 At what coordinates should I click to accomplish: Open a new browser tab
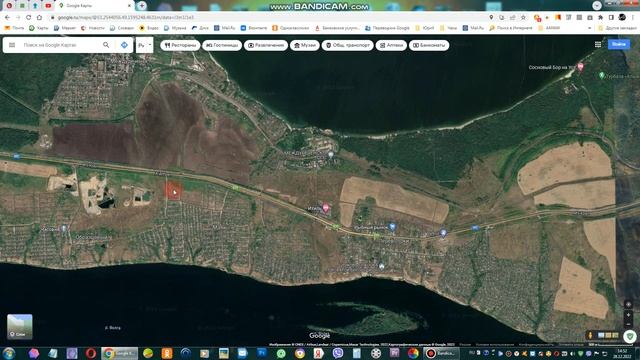pos(142,6)
